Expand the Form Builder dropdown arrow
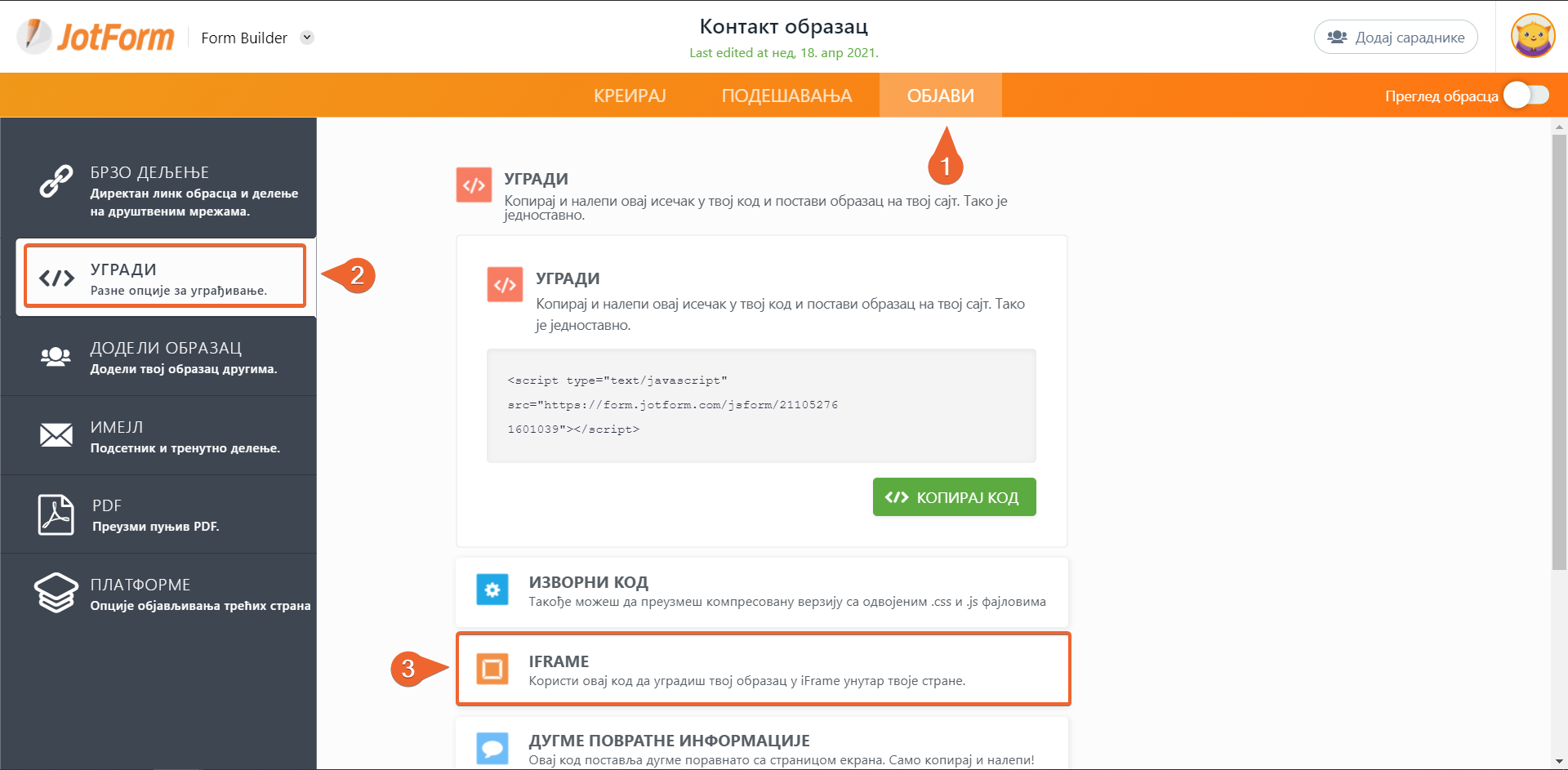 click(x=307, y=38)
